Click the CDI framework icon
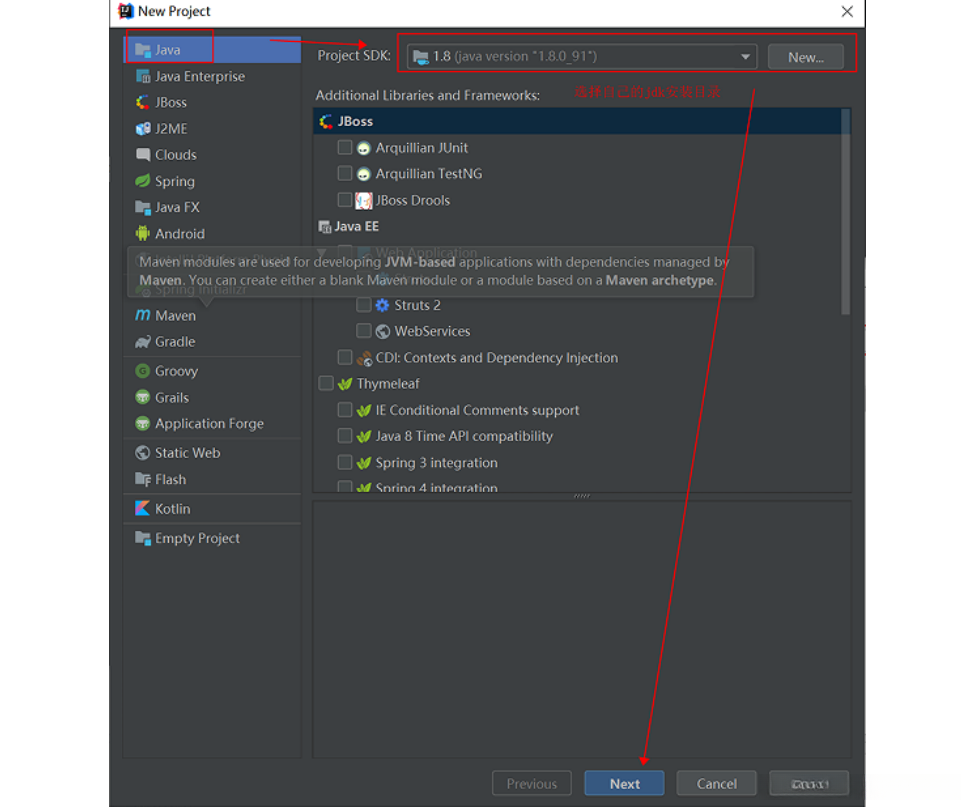 [364, 358]
